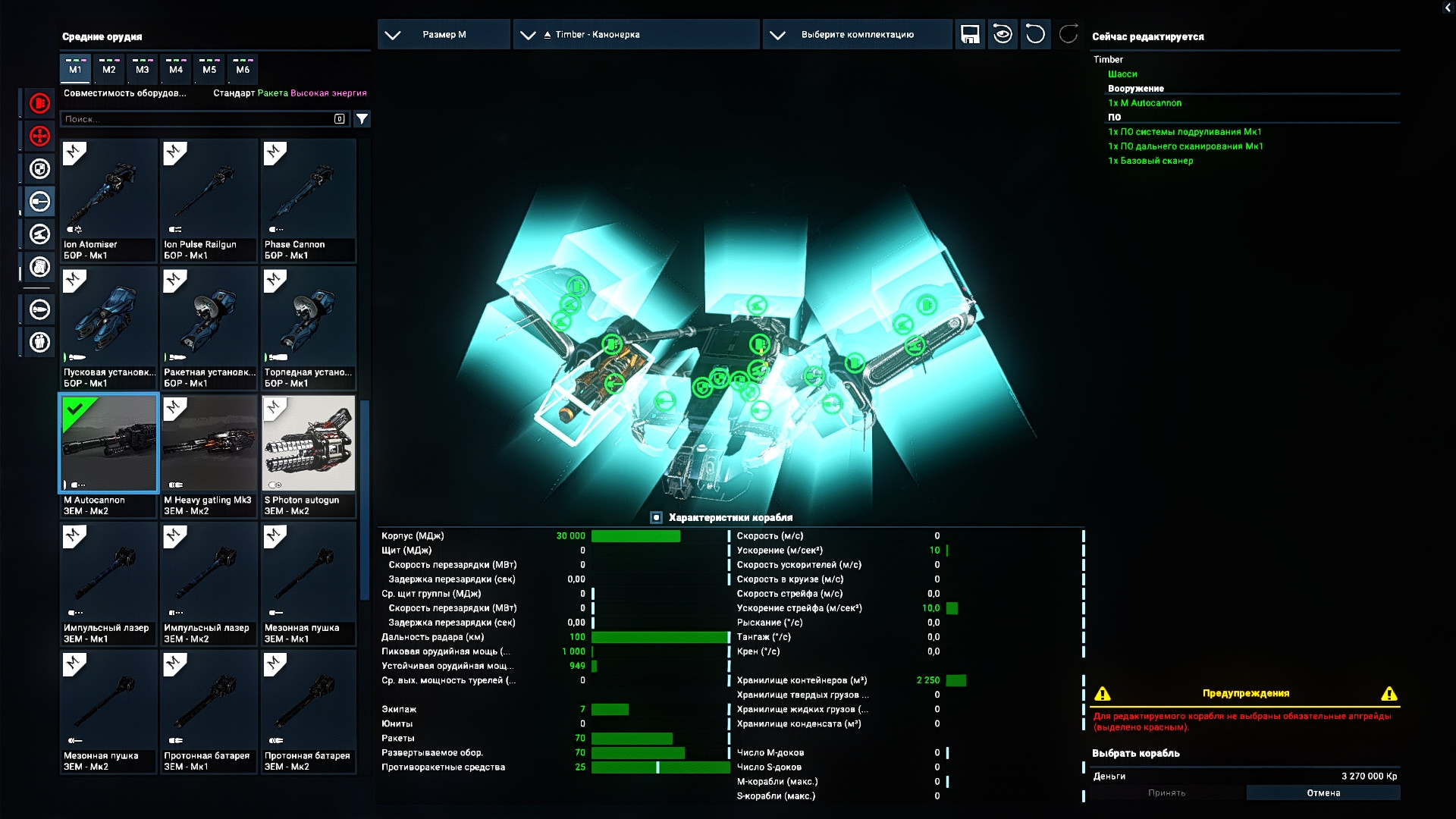Select the Ion Pulse Railgun card
This screenshot has height=819, width=1456.
(209, 201)
